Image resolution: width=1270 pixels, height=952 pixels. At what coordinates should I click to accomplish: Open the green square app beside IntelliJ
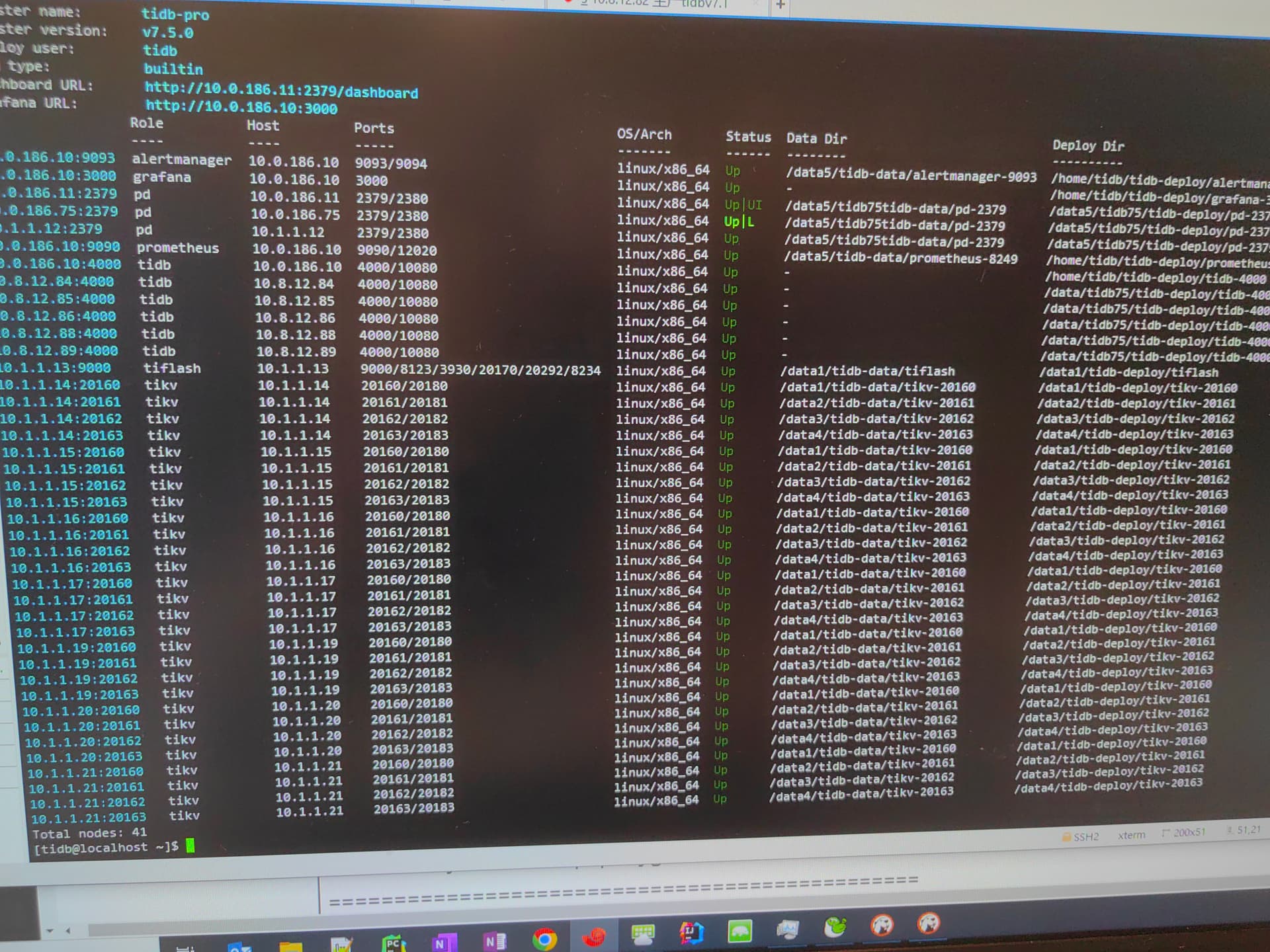pyautogui.click(x=740, y=931)
